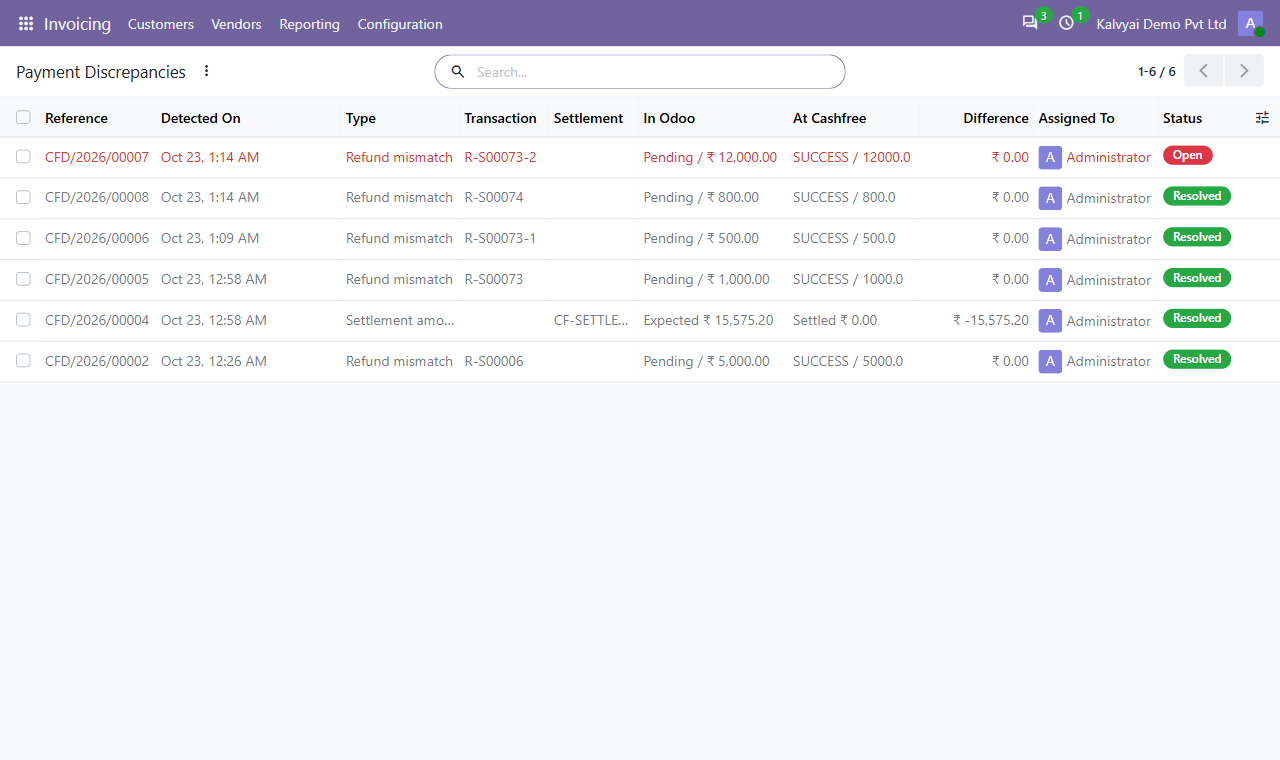Select checkbox for CFD/2026/00006
Image resolution: width=1280 pixels, height=760 pixels.
23,238
